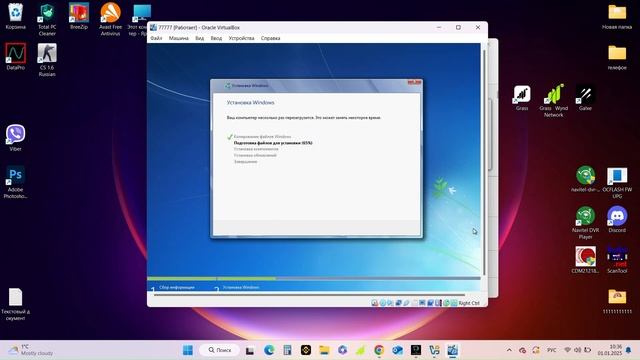Open Outlook from the taskbar
The width and height of the screenshot is (640, 360).
[x=397, y=350]
